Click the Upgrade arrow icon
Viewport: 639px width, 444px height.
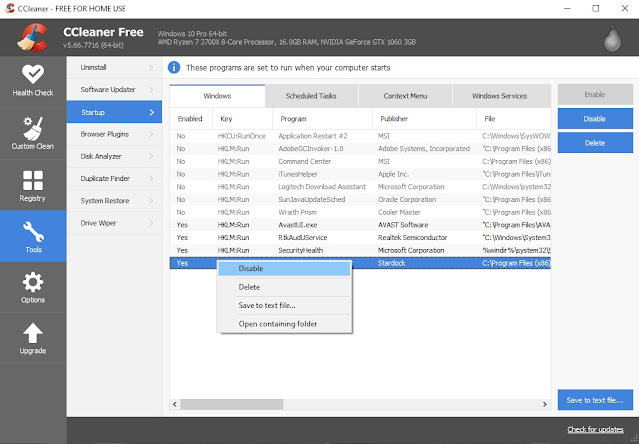pos(33,333)
